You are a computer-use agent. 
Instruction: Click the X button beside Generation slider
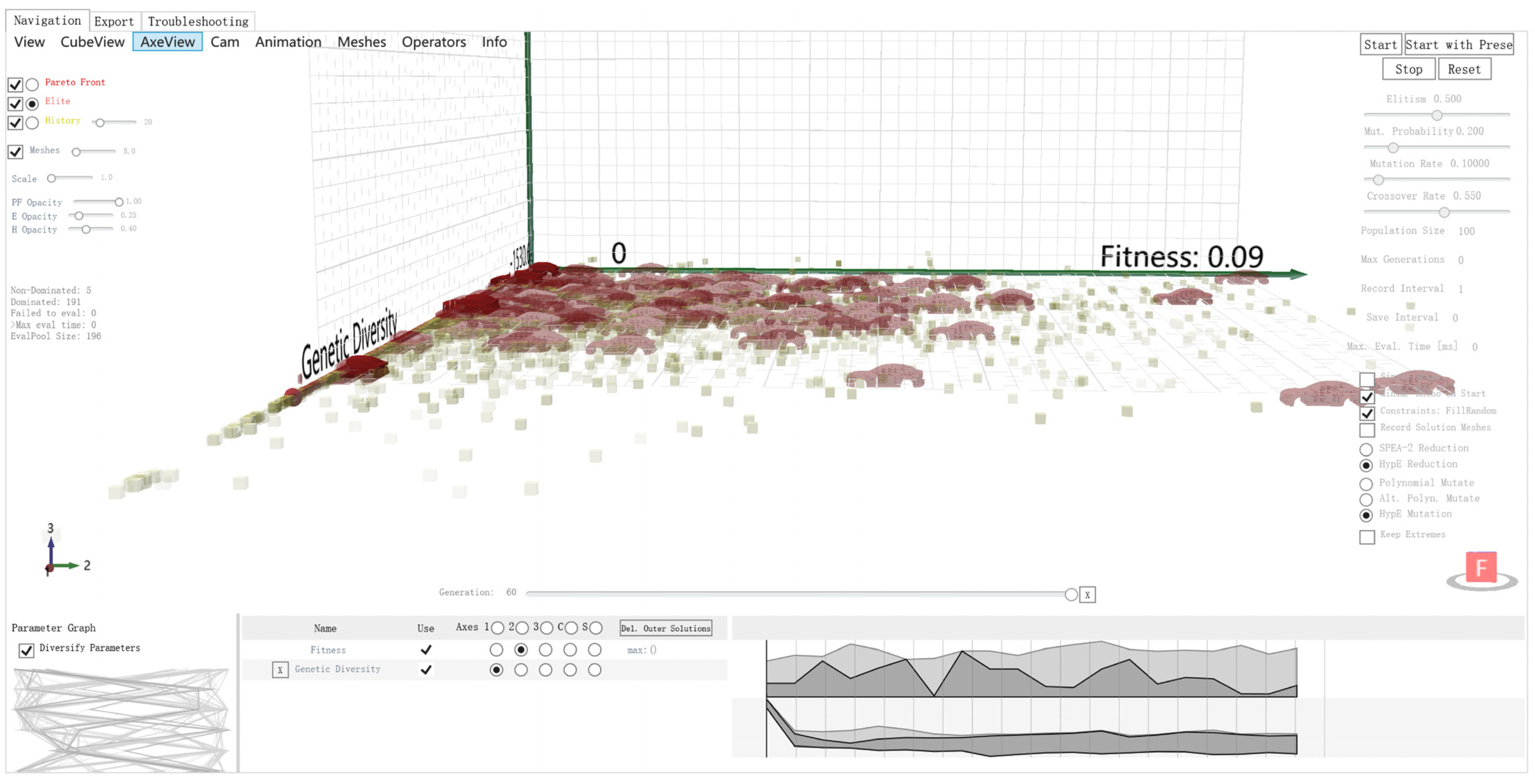pos(1087,595)
